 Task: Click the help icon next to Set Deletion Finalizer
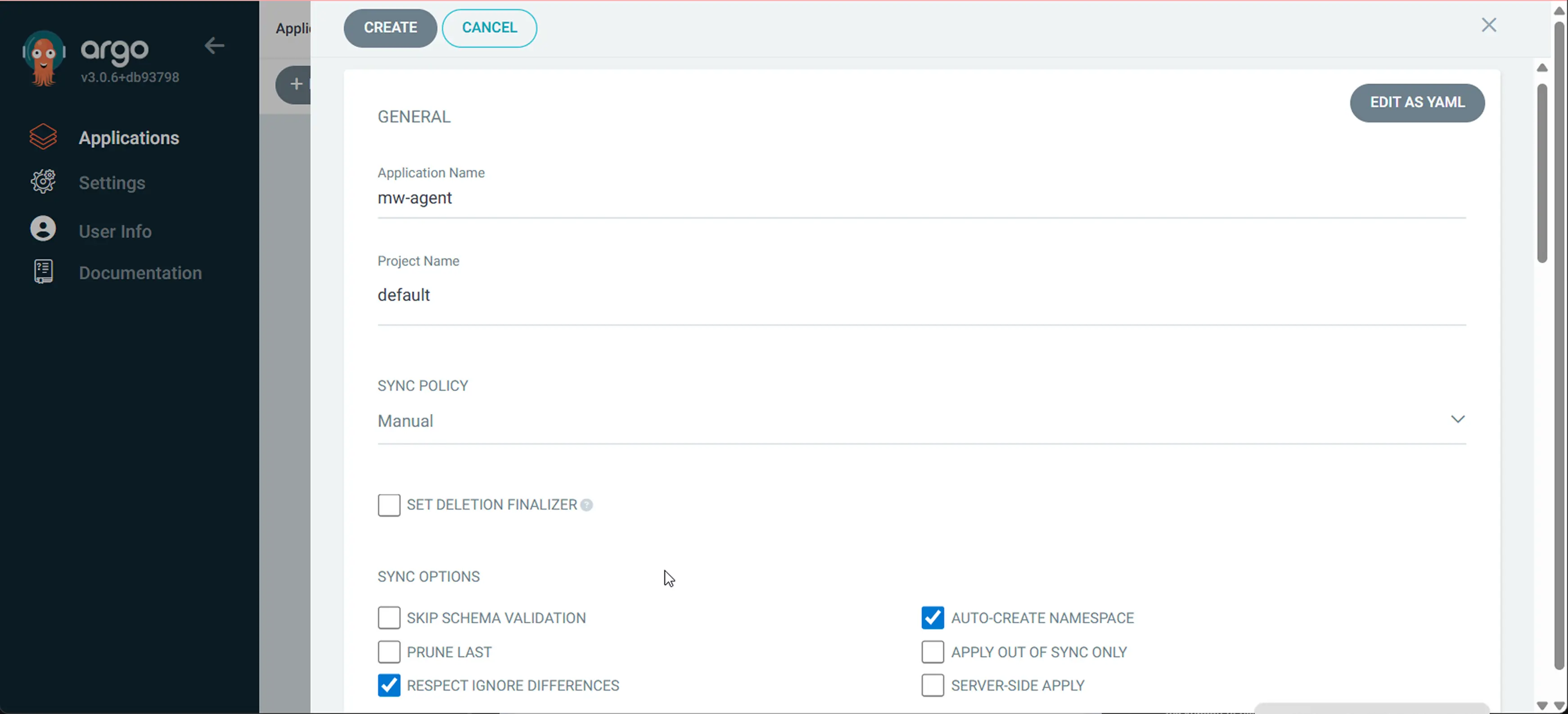[586, 505]
